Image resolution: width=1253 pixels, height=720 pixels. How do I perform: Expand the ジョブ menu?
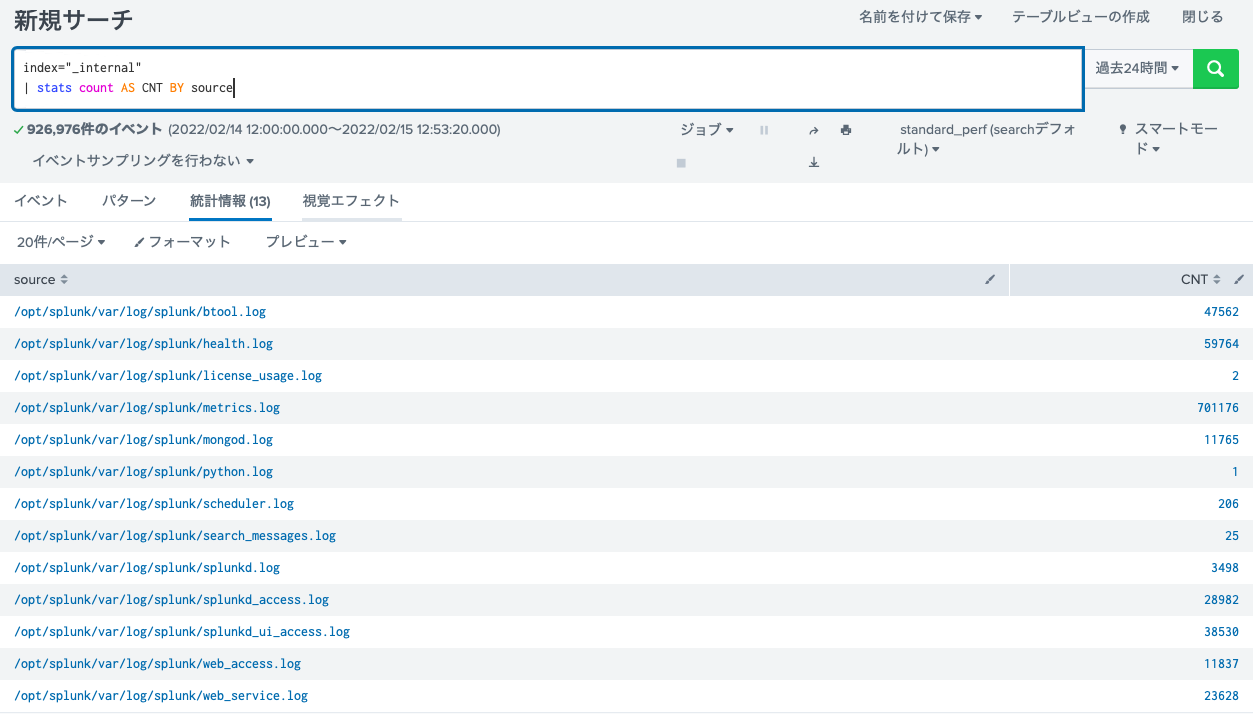707,130
